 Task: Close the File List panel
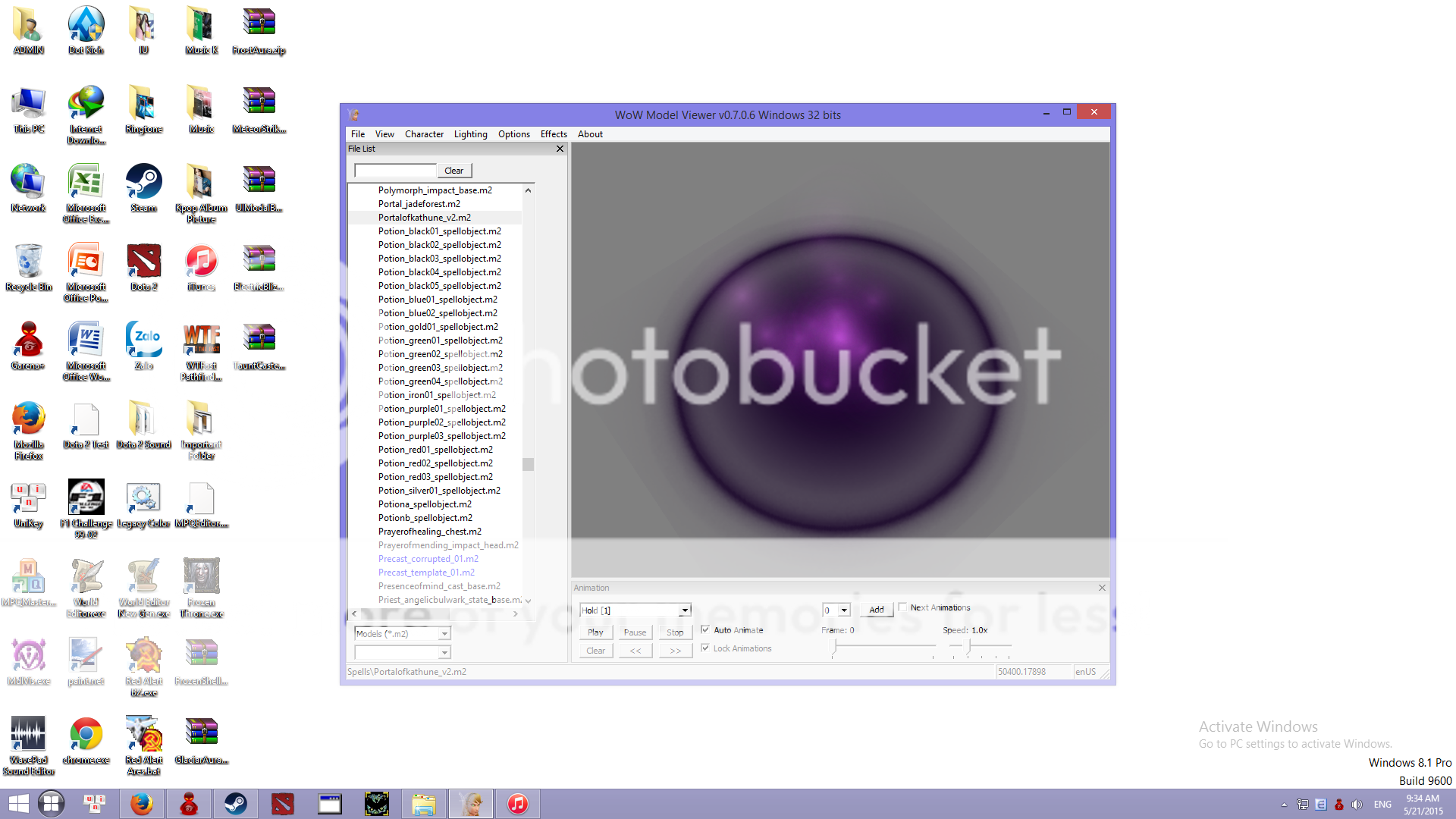(560, 149)
